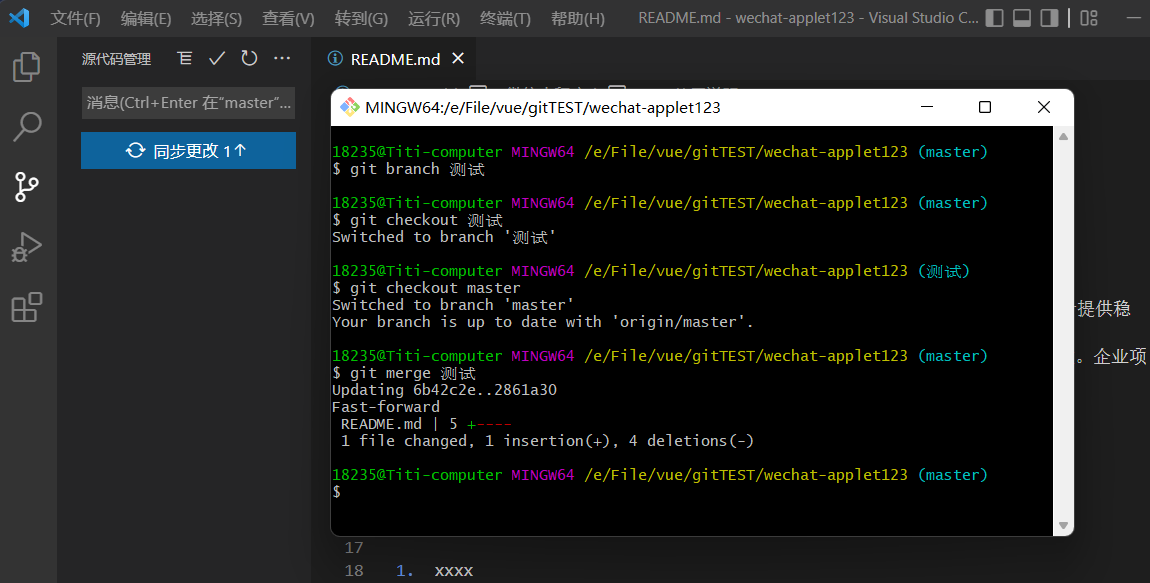Click the terminal scrollbar down arrow
The height and width of the screenshot is (583, 1150).
coord(1064,525)
